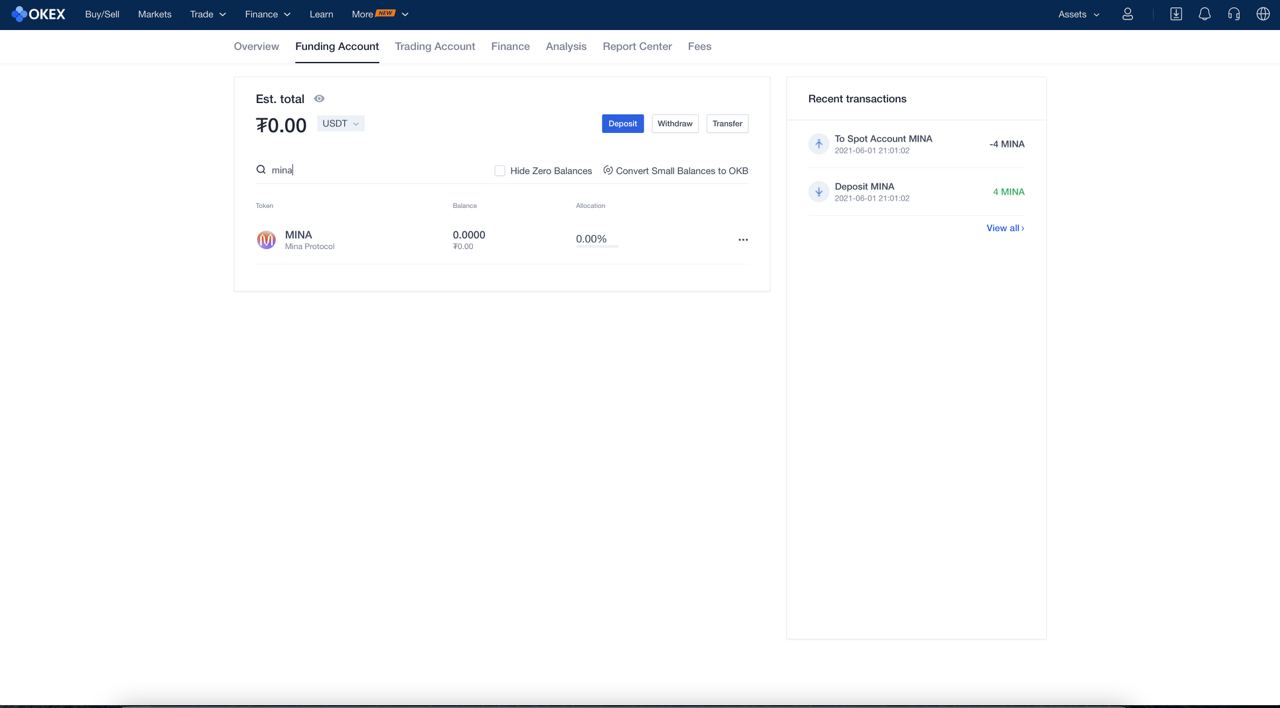Click the Token column header
Viewport: 1280px width, 708px height.
264,206
